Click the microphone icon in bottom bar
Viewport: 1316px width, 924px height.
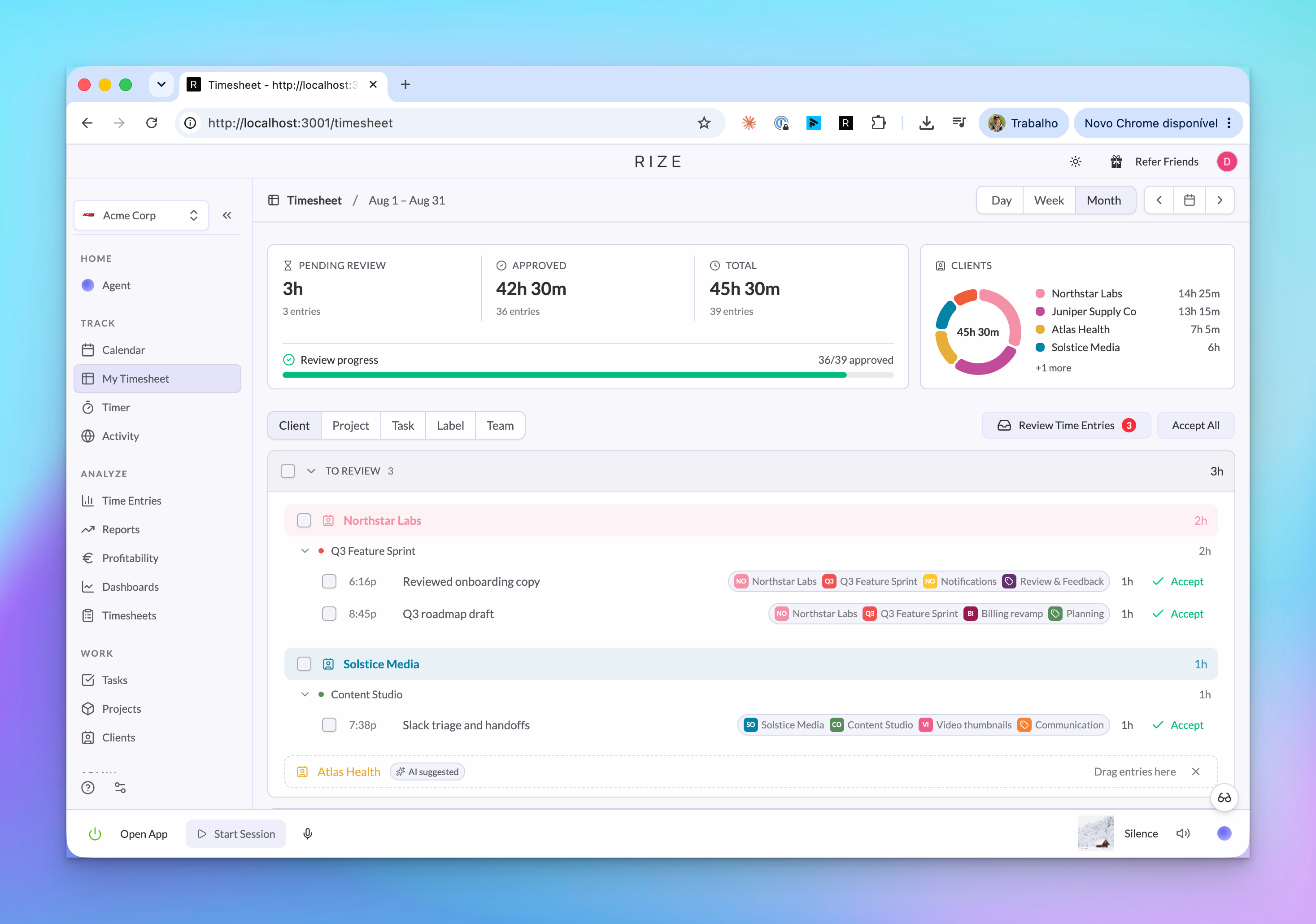[x=307, y=833]
